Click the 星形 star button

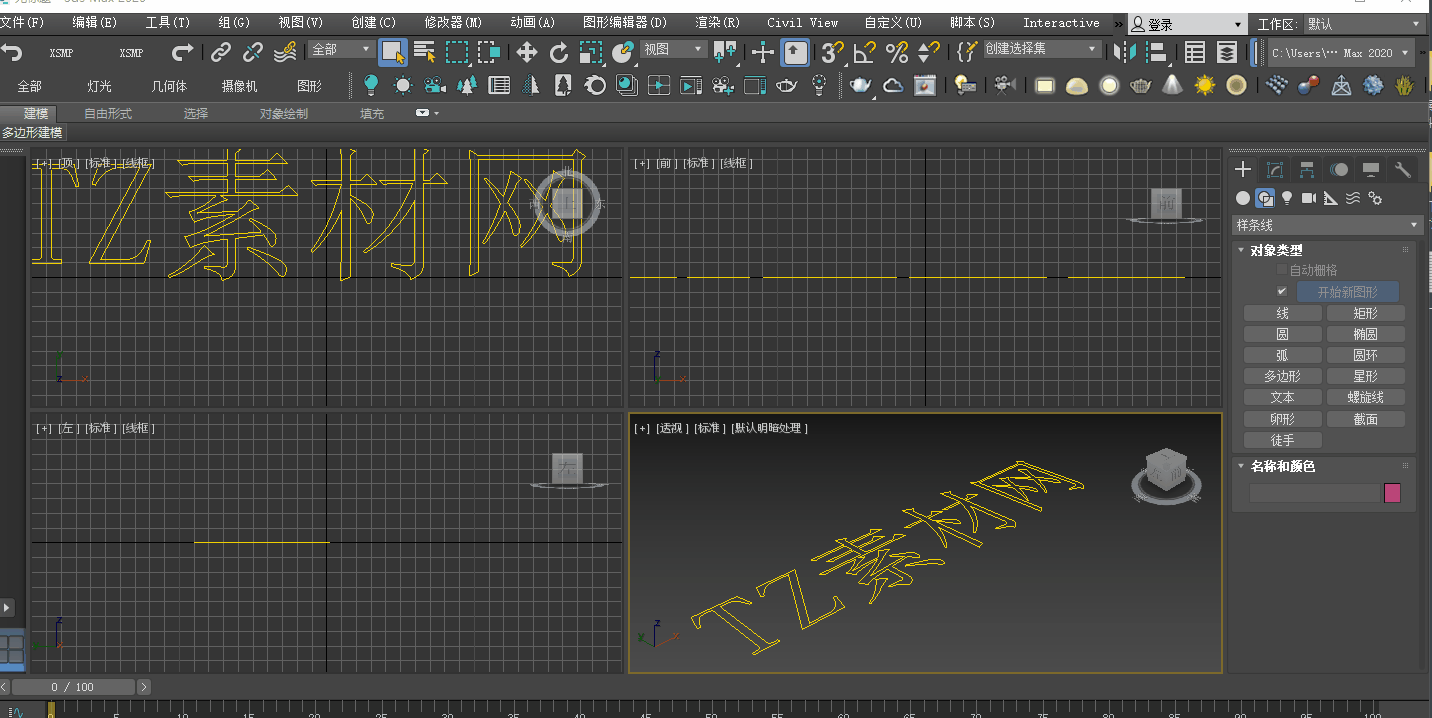1366,376
